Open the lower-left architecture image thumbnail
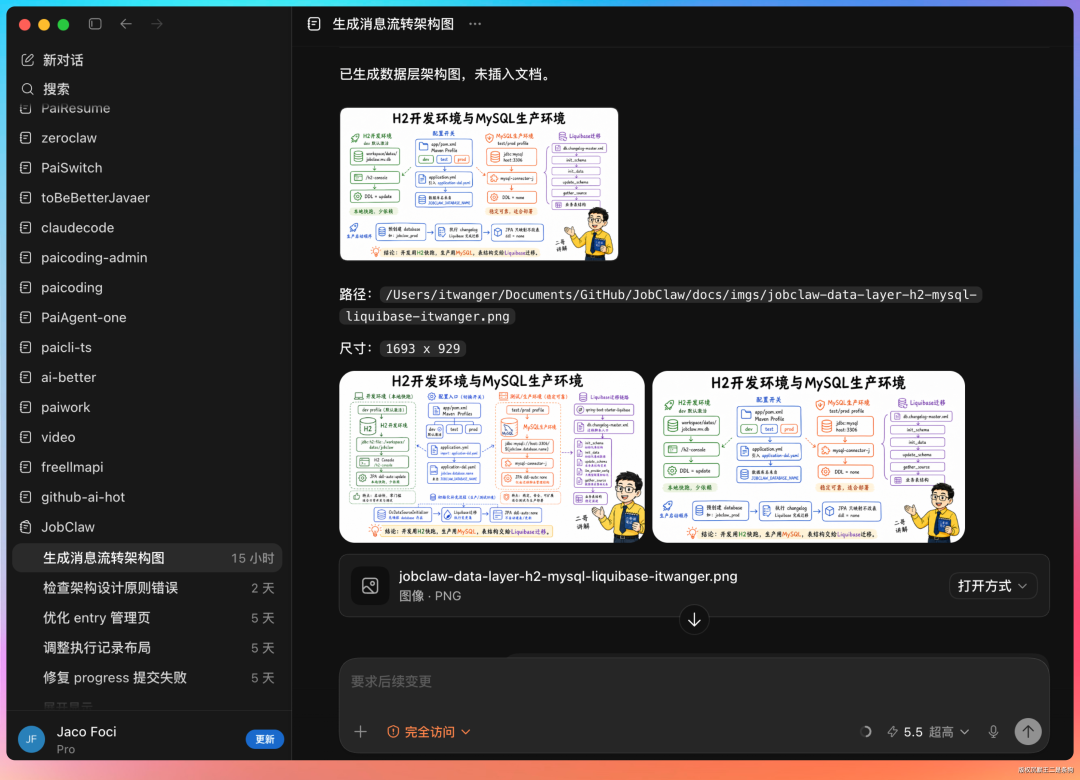Viewport: 1080px width, 780px height. [492, 457]
